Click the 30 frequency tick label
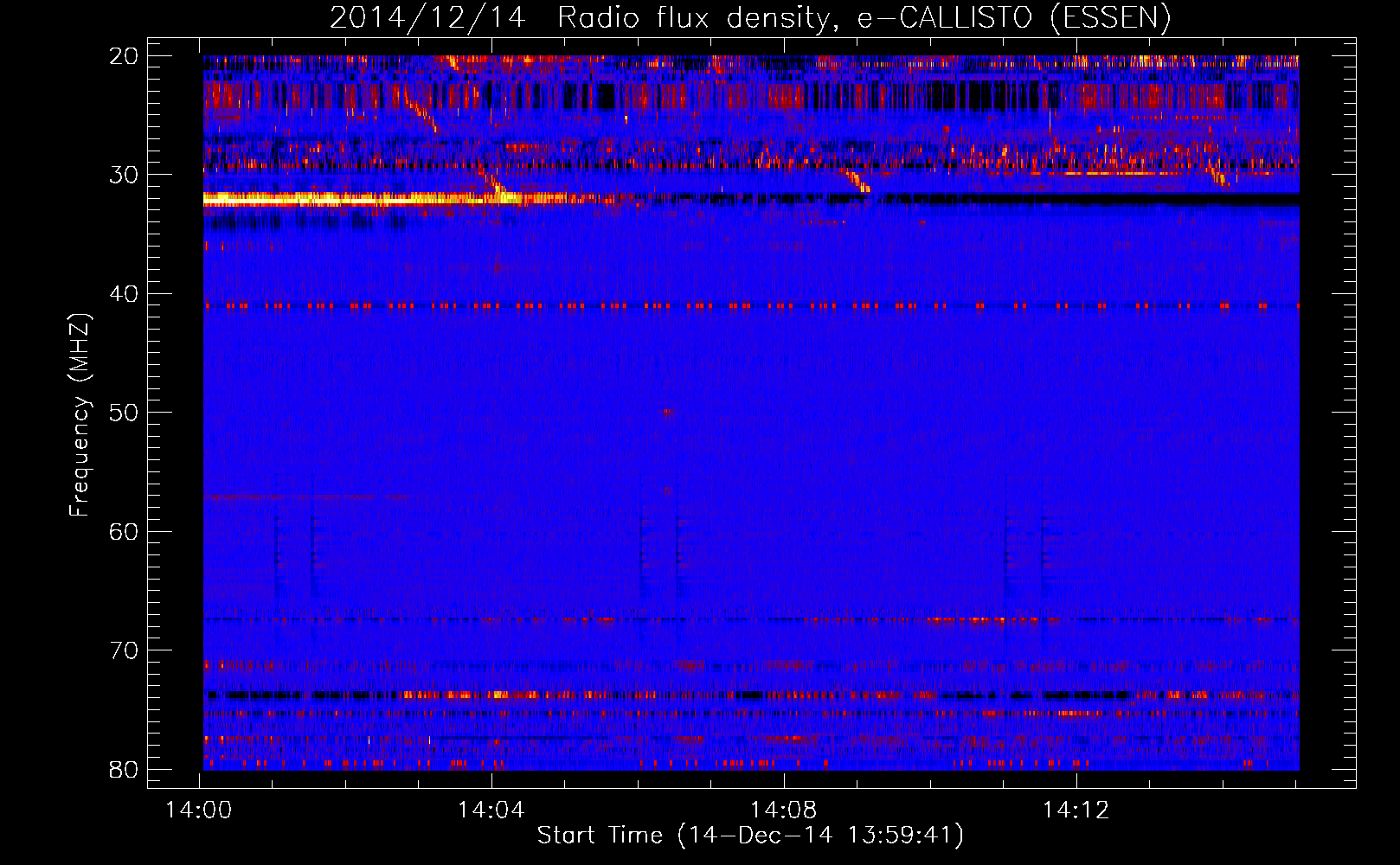This screenshot has width=1400, height=865. click(124, 175)
